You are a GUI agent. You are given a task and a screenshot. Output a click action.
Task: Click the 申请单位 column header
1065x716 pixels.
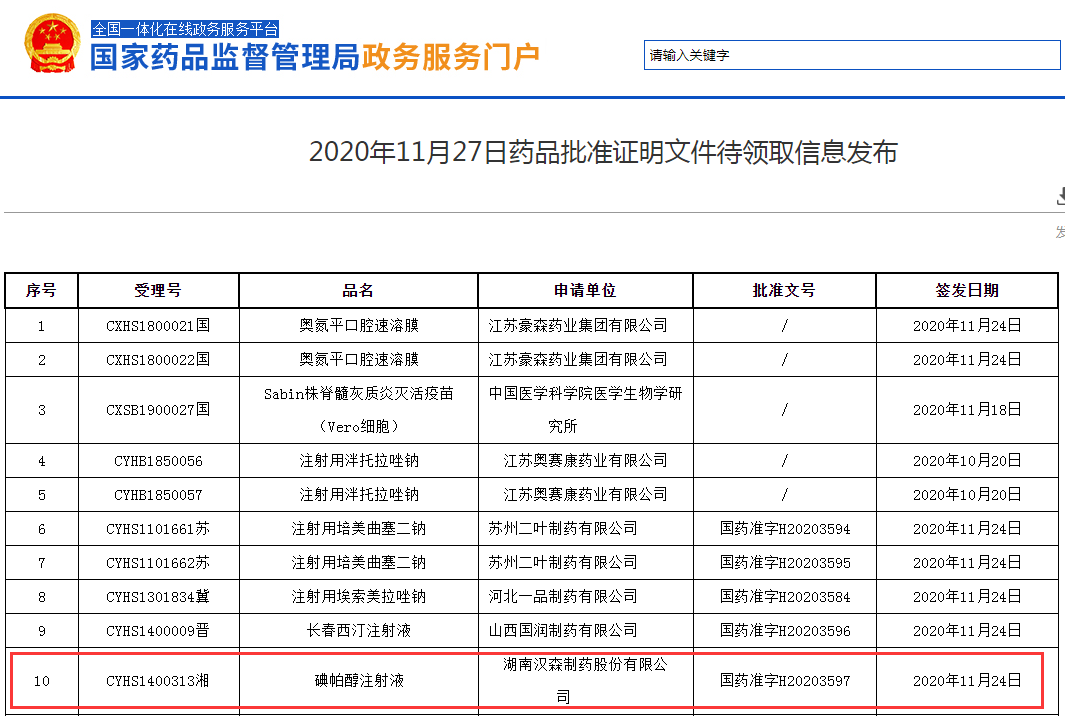pos(585,291)
